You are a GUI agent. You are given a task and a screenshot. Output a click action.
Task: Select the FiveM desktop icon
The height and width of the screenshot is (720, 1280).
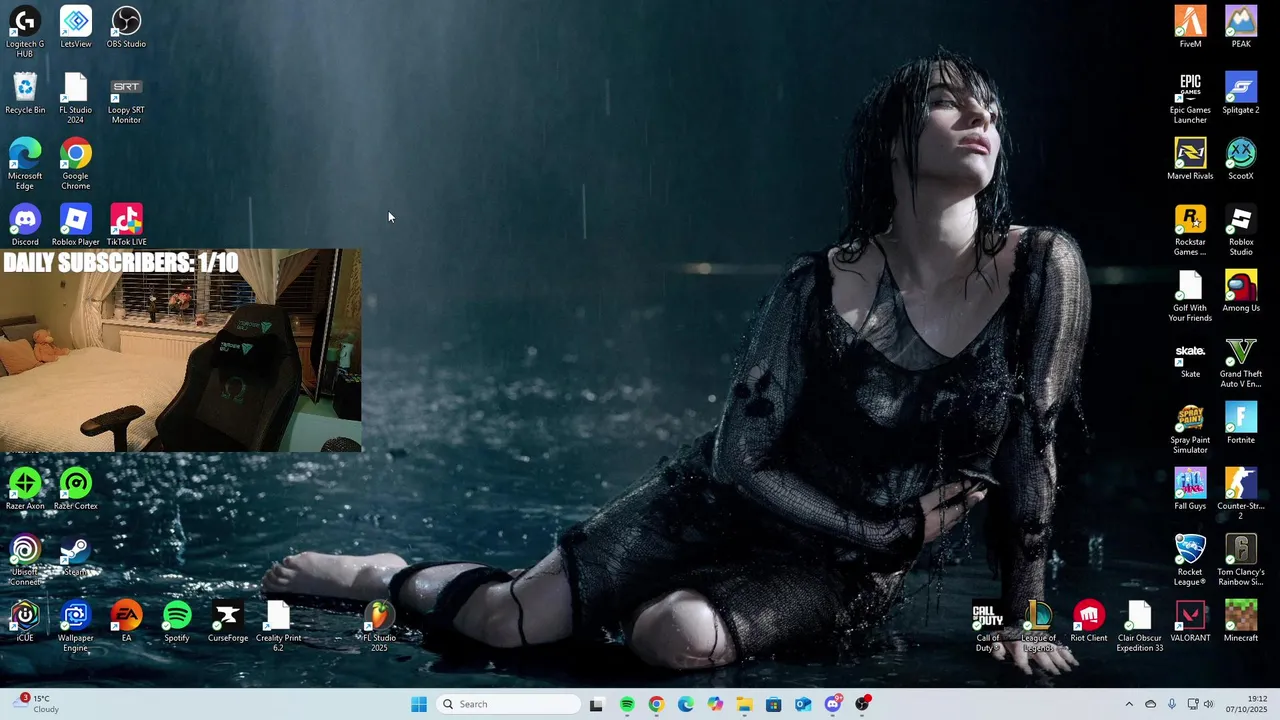coord(1190,28)
